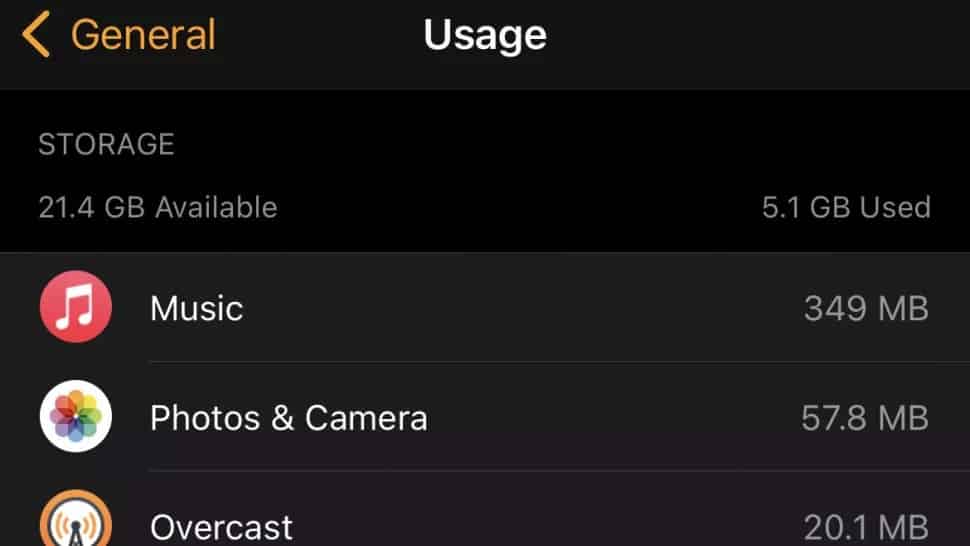Viewport: 970px width, 546px height.
Task: Tap the 21.4 GB Available label
Action: 158,207
